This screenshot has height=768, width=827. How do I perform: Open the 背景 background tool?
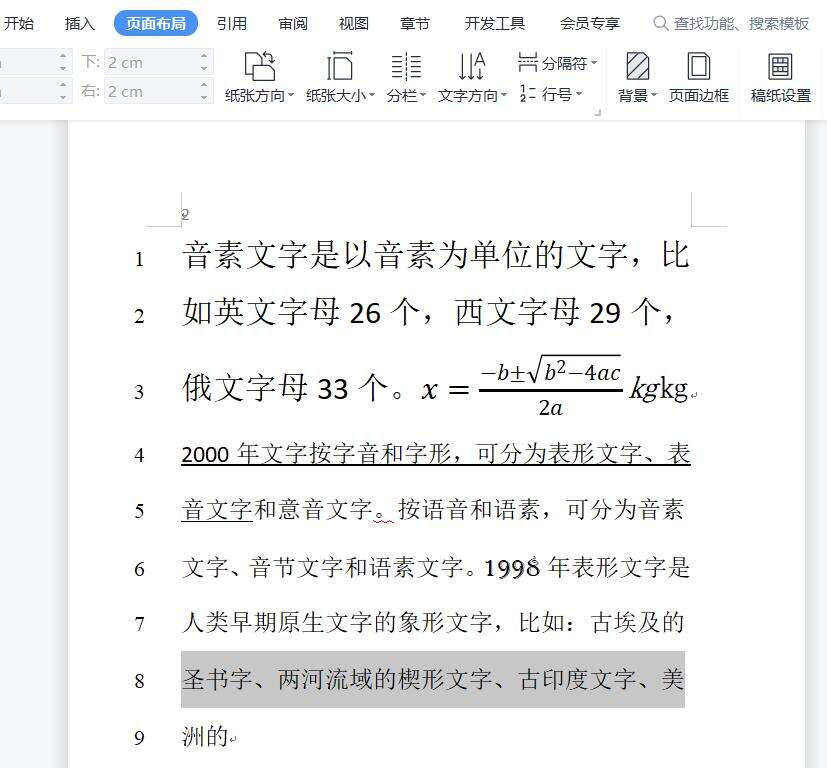(x=637, y=77)
